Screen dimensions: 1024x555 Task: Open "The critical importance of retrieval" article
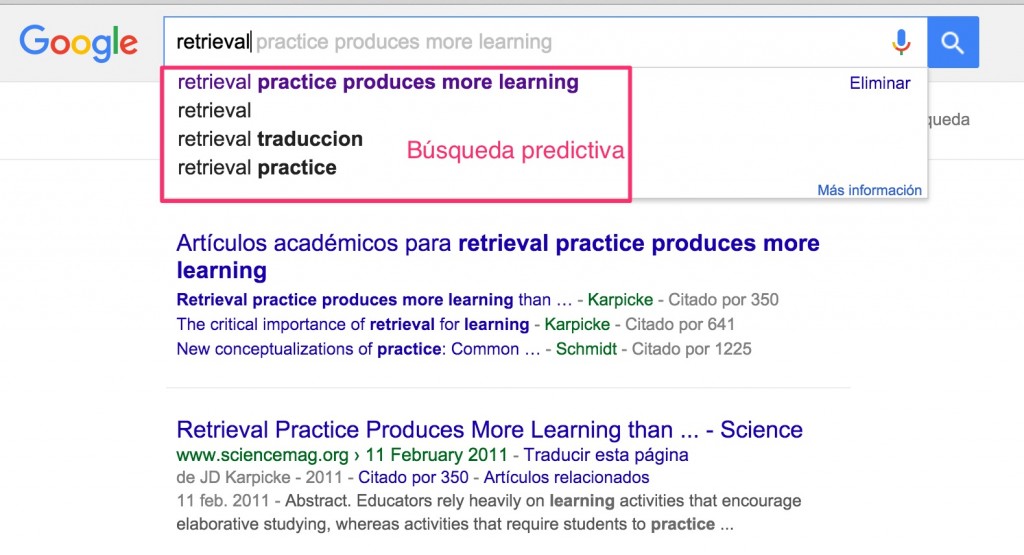point(352,324)
